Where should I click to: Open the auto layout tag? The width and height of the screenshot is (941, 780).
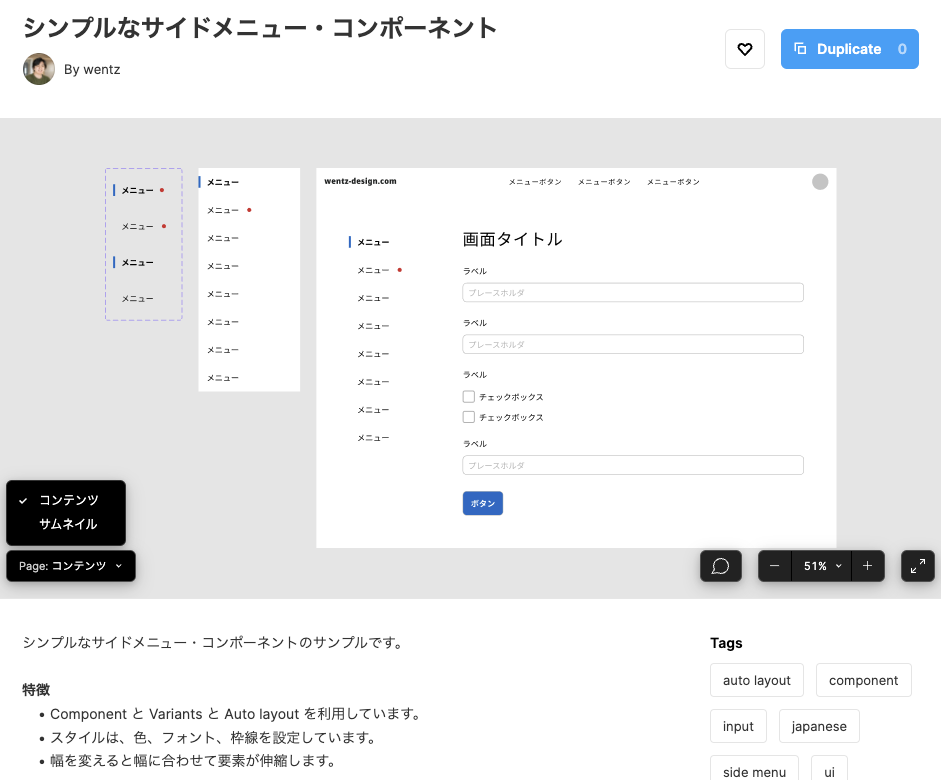(x=756, y=680)
